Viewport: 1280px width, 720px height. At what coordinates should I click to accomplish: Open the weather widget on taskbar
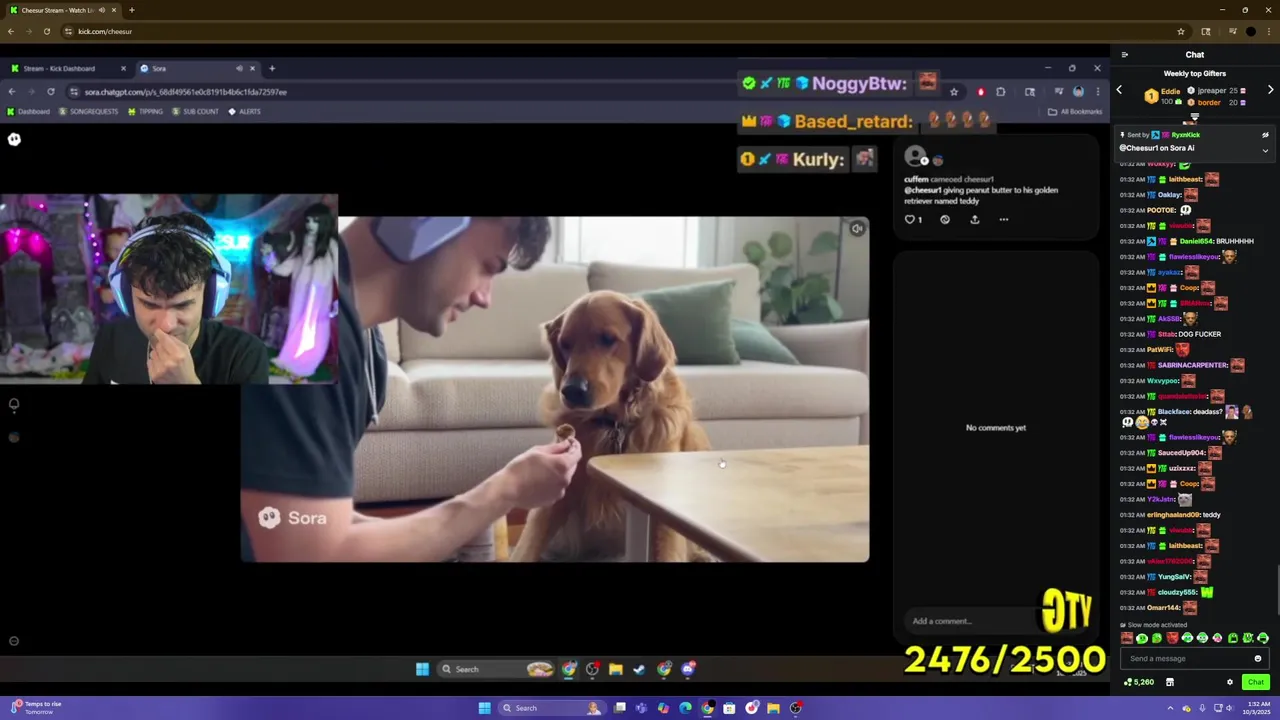(35, 708)
